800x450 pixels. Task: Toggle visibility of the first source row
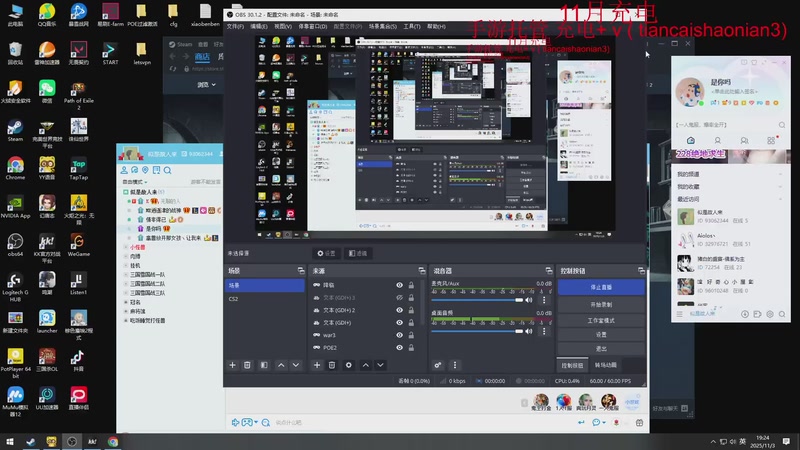point(399,285)
